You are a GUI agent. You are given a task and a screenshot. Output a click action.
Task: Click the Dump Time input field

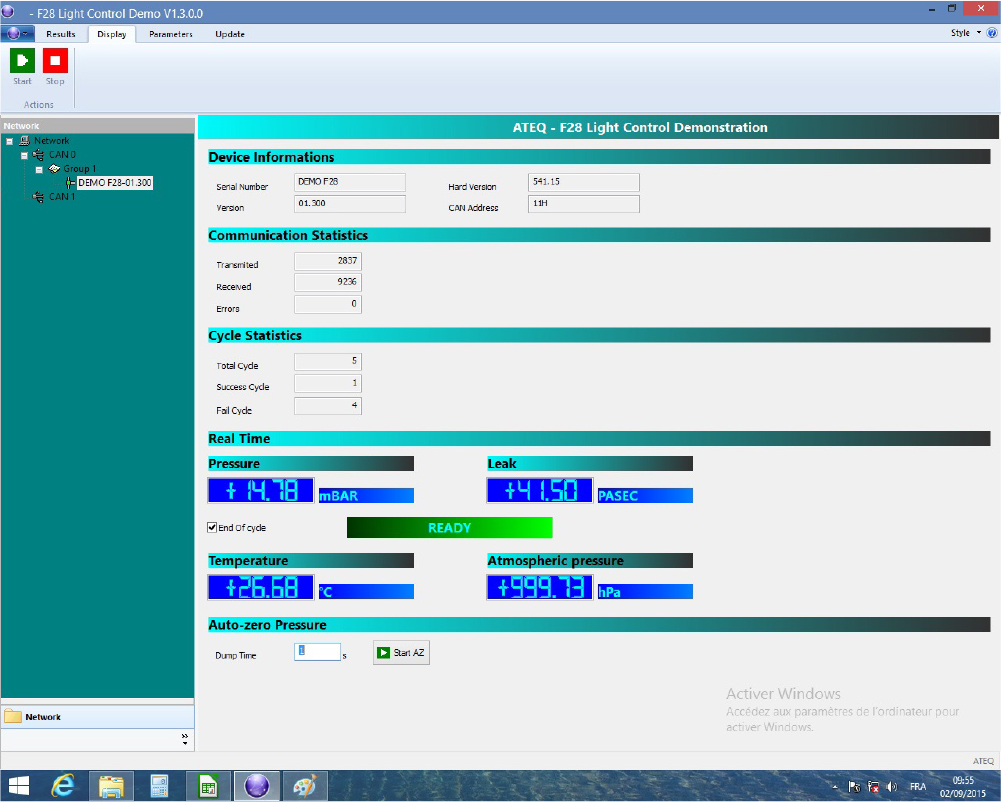[318, 652]
